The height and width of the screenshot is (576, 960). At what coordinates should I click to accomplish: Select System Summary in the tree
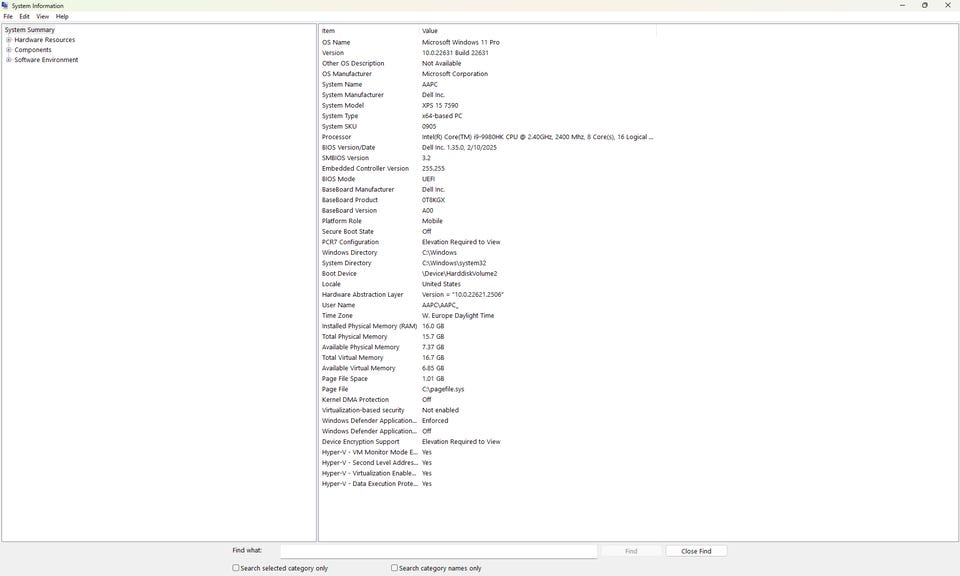[x=29, y=29]
